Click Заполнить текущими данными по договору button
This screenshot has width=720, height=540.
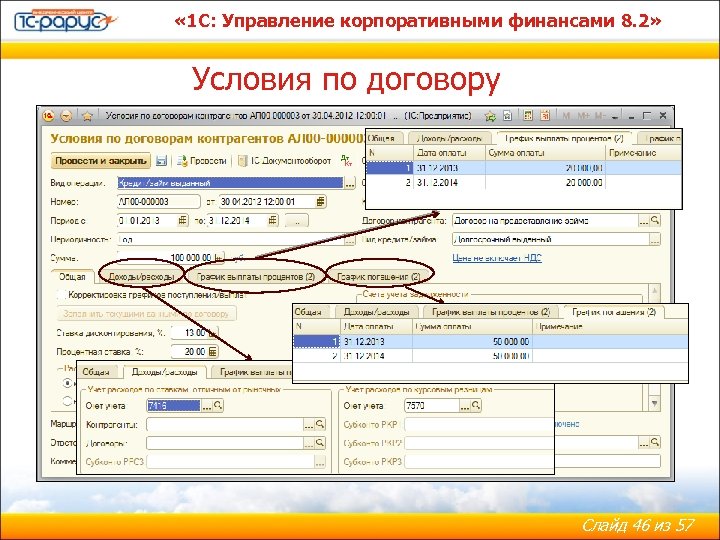[x=146, y=314]
